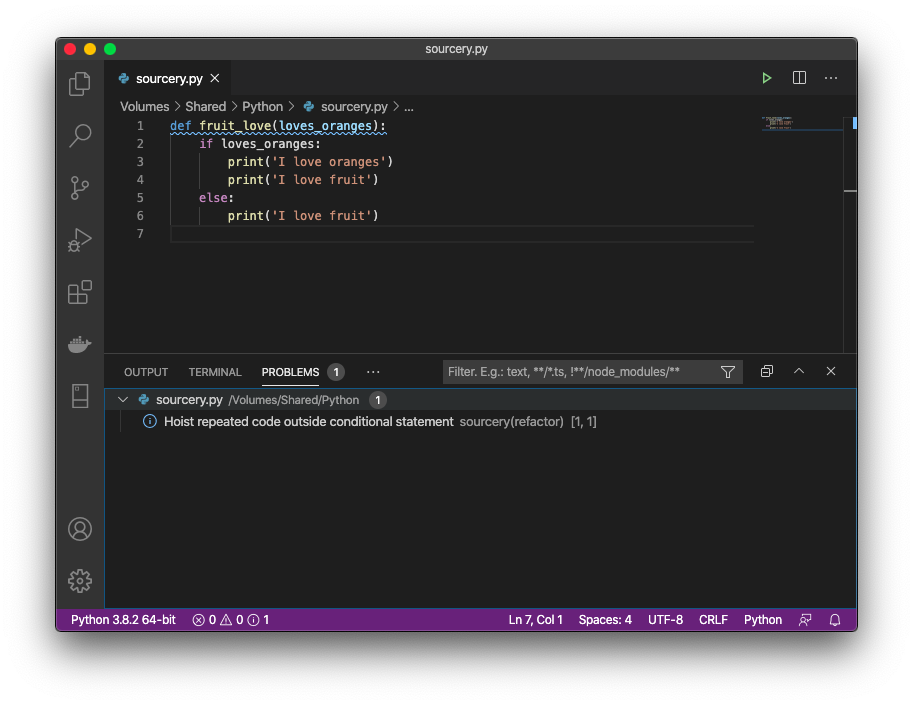
Task: Open the Source Control view
Action: pyautogui.click(x=80, y=187)
